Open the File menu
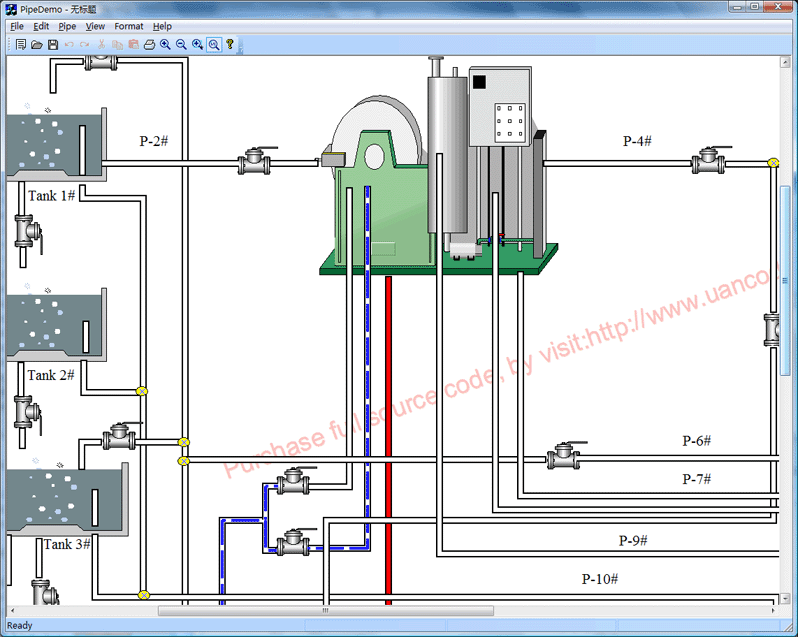This screenshot has width=798, height=637. pos(17,26)
